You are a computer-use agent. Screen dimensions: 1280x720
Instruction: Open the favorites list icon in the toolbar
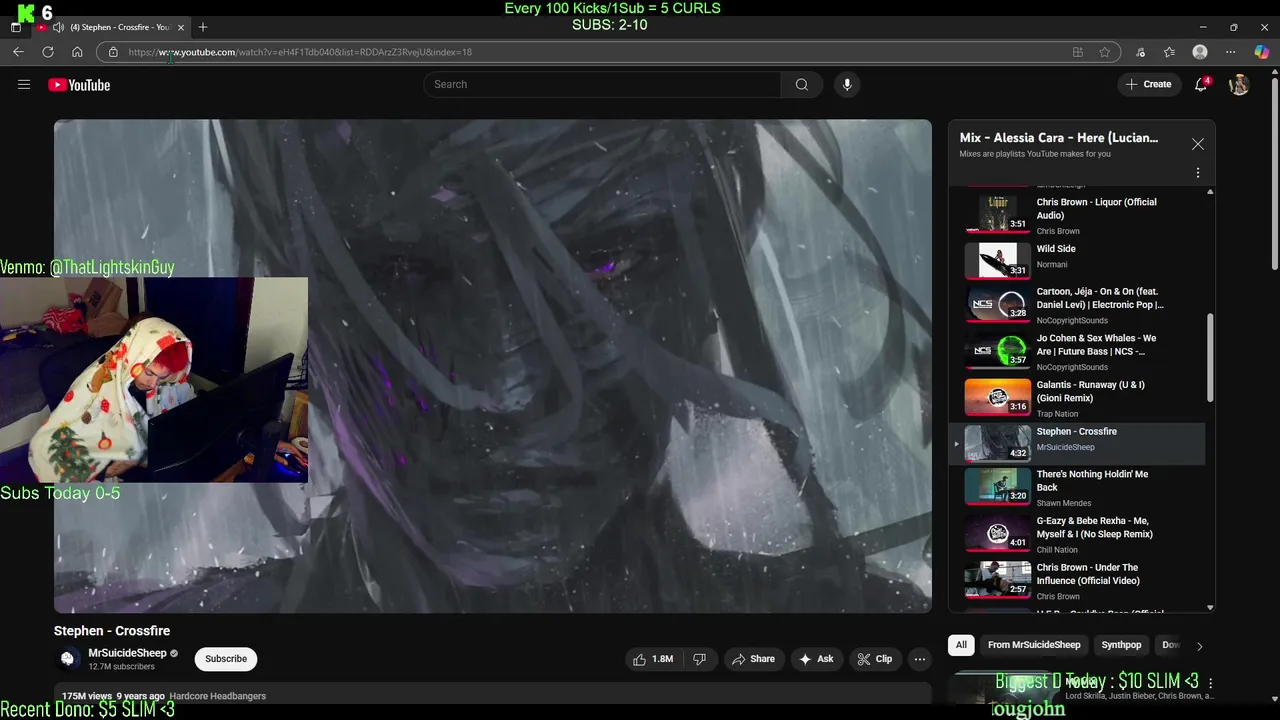pyautogui.click(x=1170, y=52)
